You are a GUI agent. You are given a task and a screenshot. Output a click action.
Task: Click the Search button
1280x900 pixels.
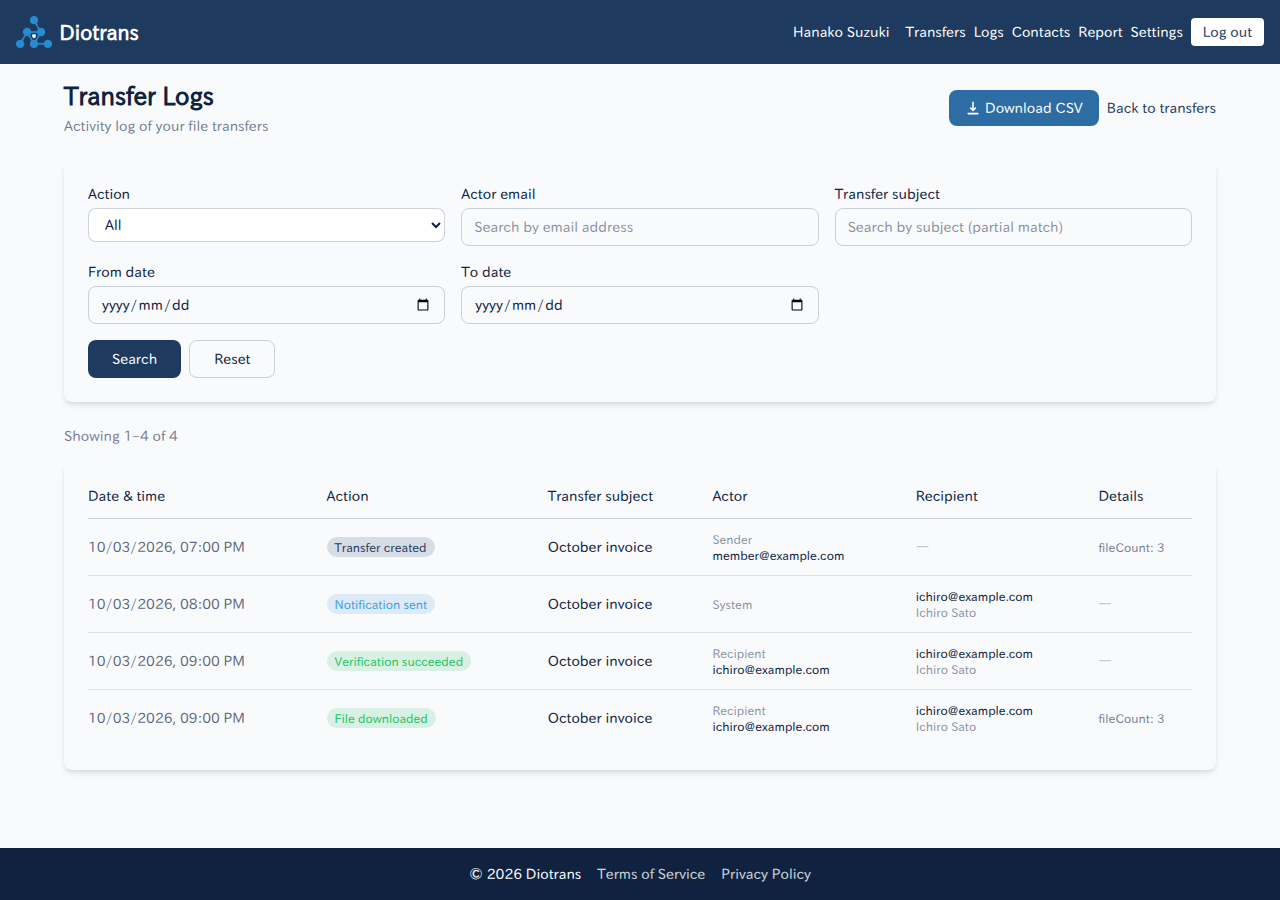(134, 359)
